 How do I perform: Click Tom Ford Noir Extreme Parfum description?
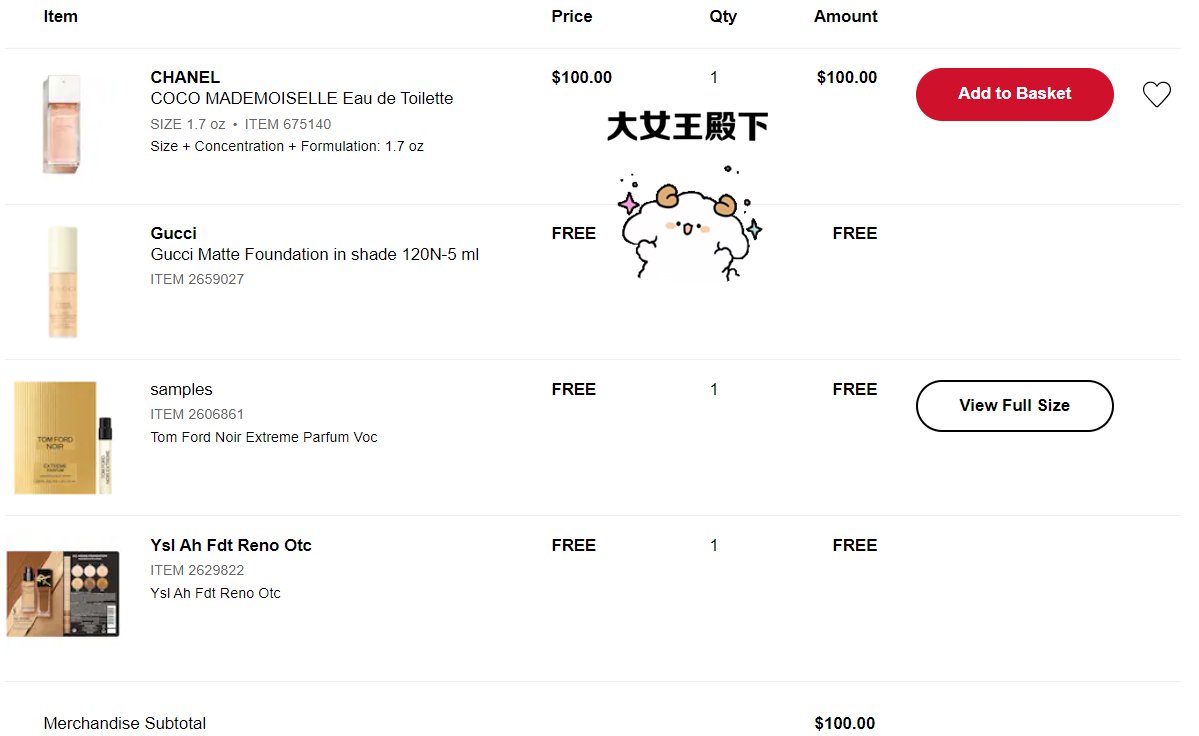click(263, 437)
